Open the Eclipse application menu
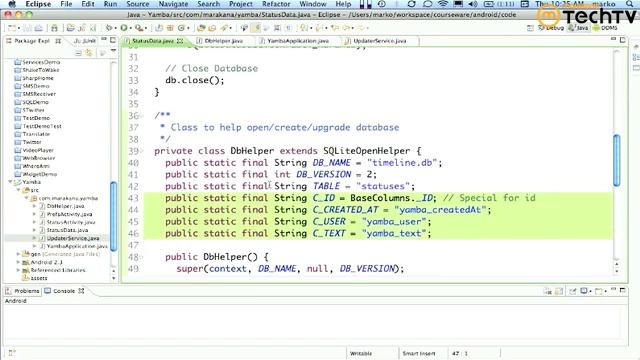Viewport: 640px width, 360px height. pyautogui.click(x=38, y=4)
